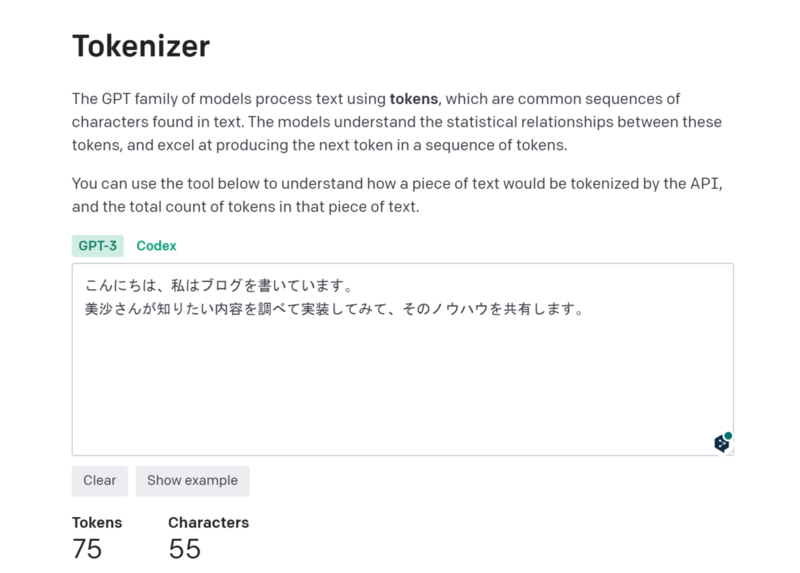Switch to the GPT-3 tokenizer tab
The image size is (800, 573).
tap(97, 246)
